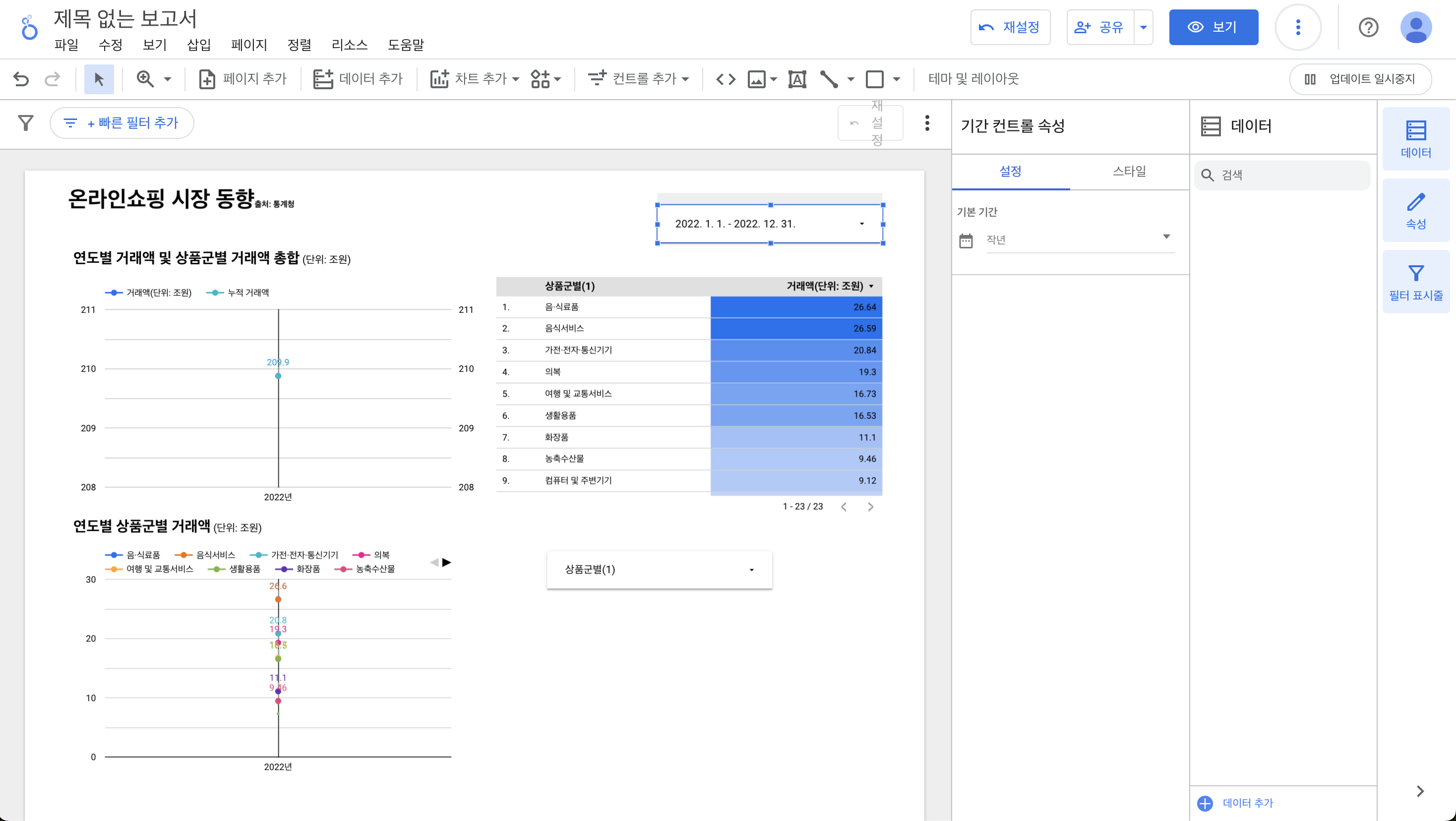This screenshot has height=821, width=1456.
Task: Select the pointer selection mode tool
Action: [99, 78]
